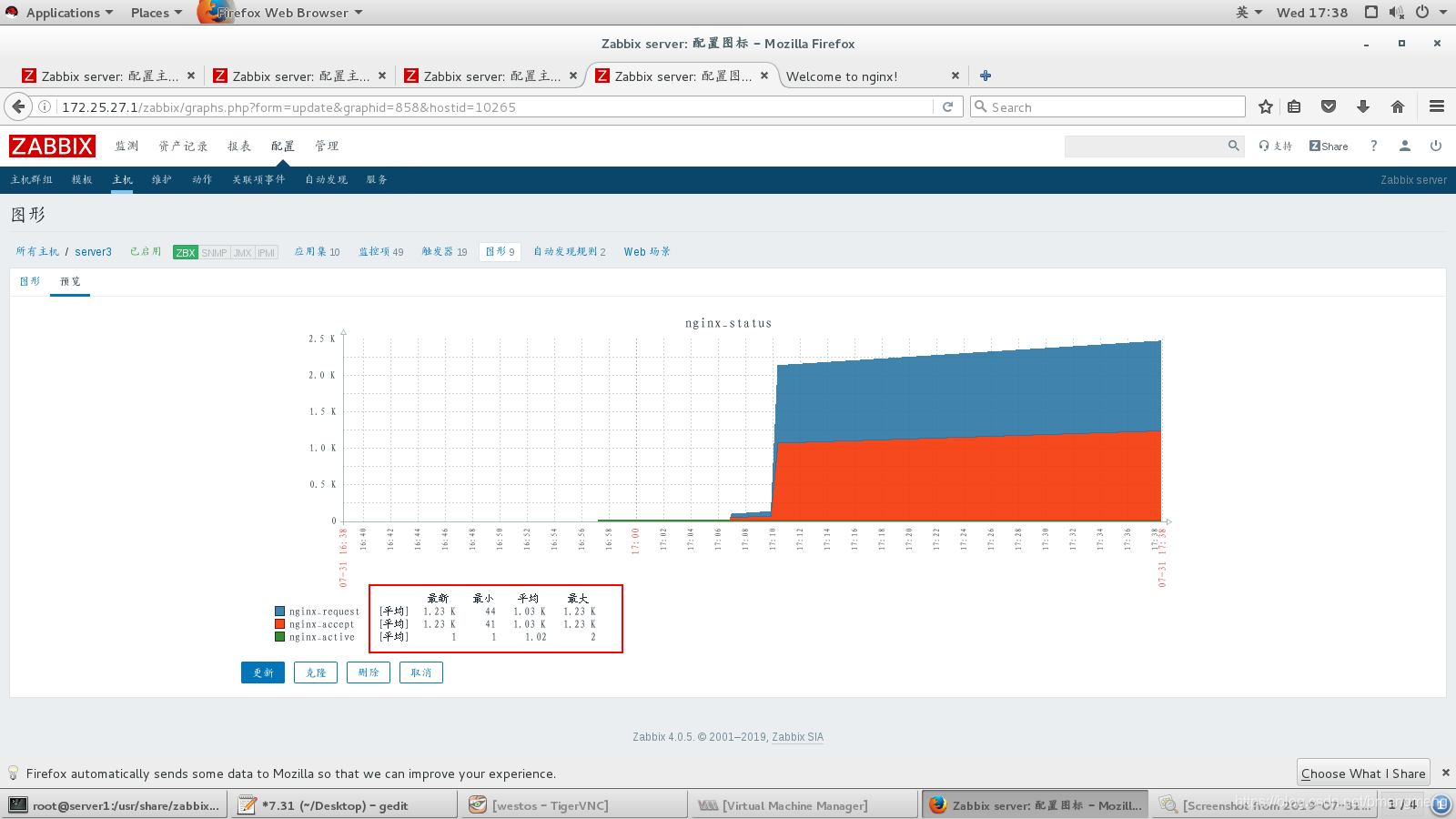The width and height of the screenshot is (1456, 819).
Task: Open the 所有主机 breadcrumb link
Action: (37, 252)
